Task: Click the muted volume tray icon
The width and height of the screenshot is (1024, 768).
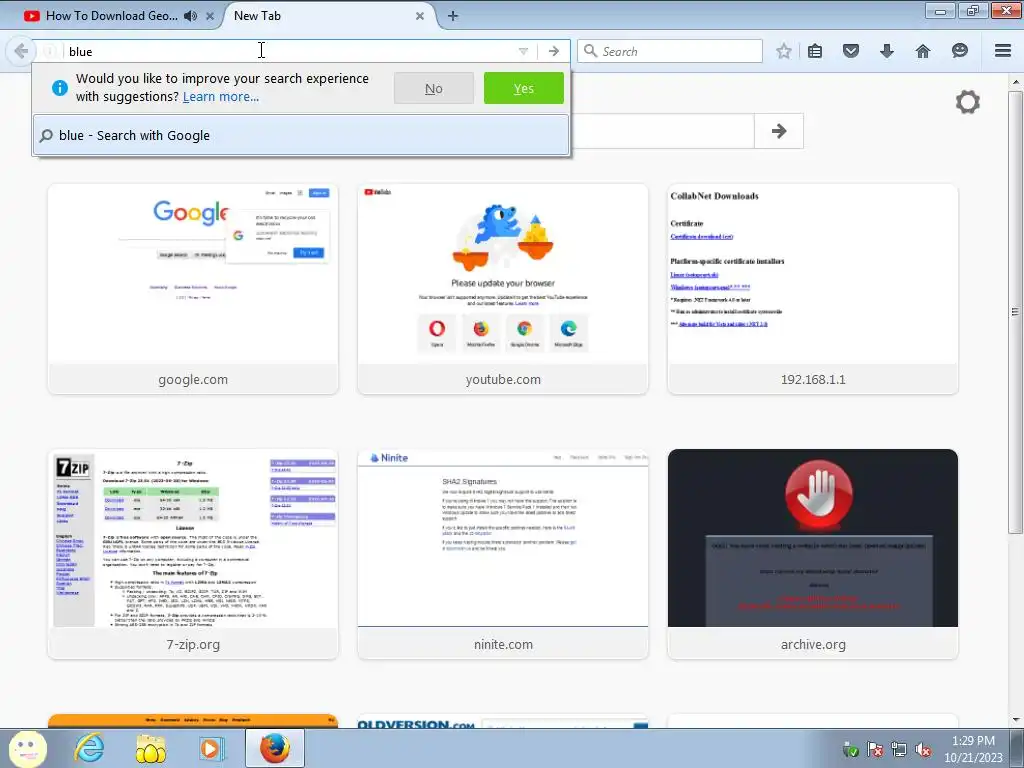Action: tap(923, 749)
